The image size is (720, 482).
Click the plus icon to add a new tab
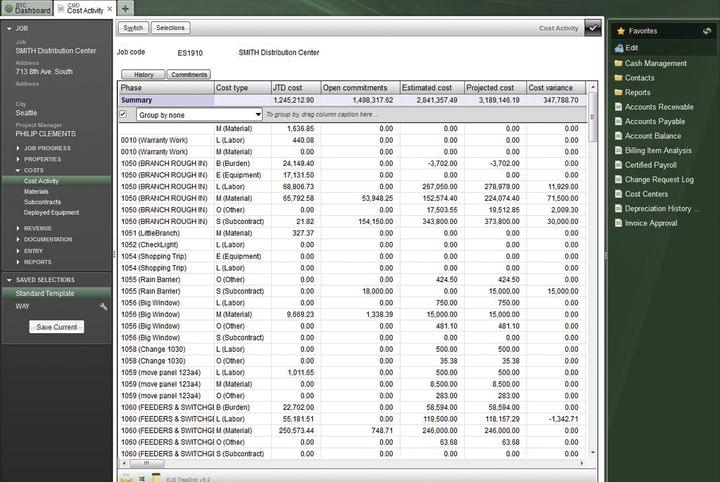click(125, 8)
